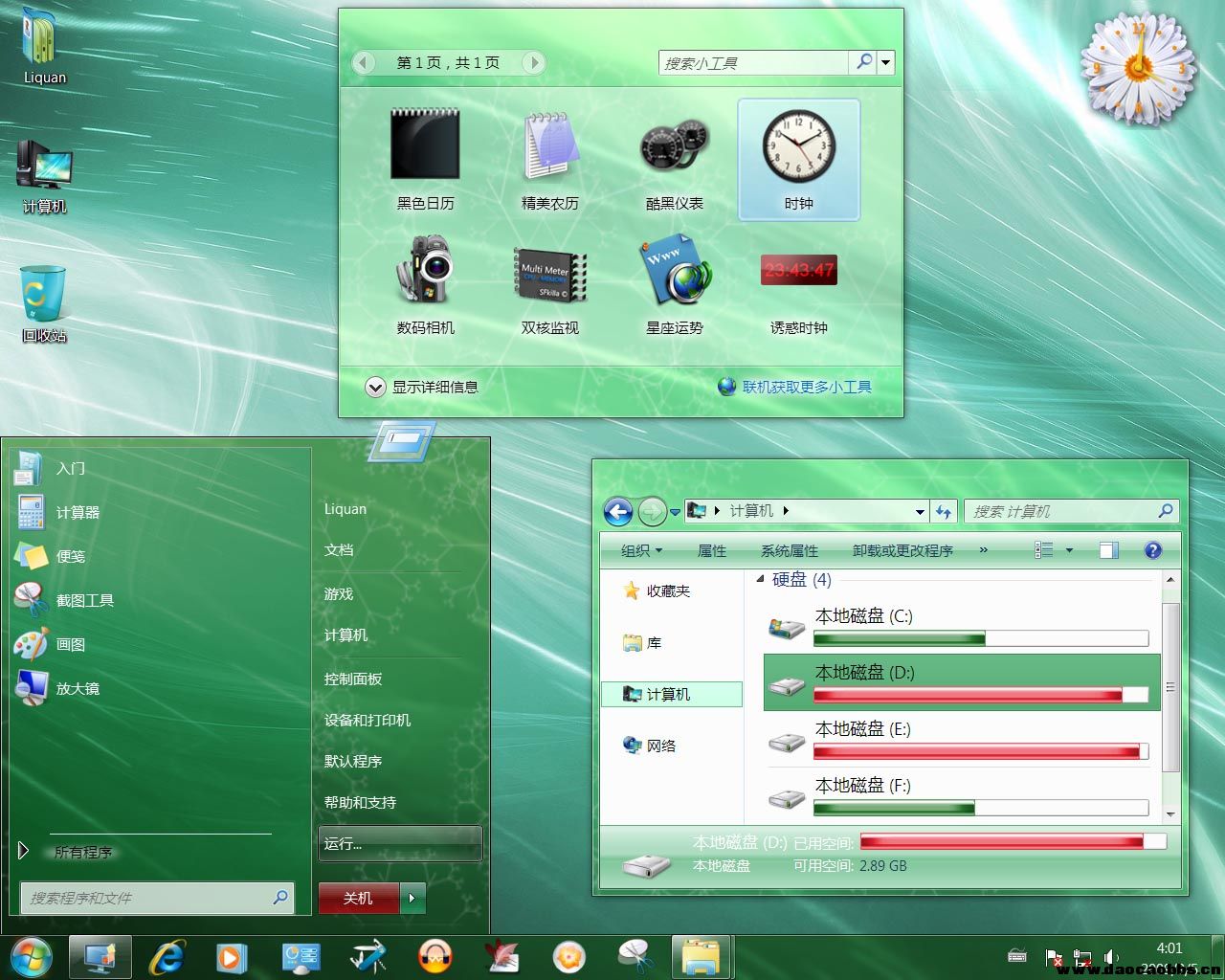Click the Explorer refresh button
The height and width of the screenshot is (980, 1225).
tap(944, 512)
